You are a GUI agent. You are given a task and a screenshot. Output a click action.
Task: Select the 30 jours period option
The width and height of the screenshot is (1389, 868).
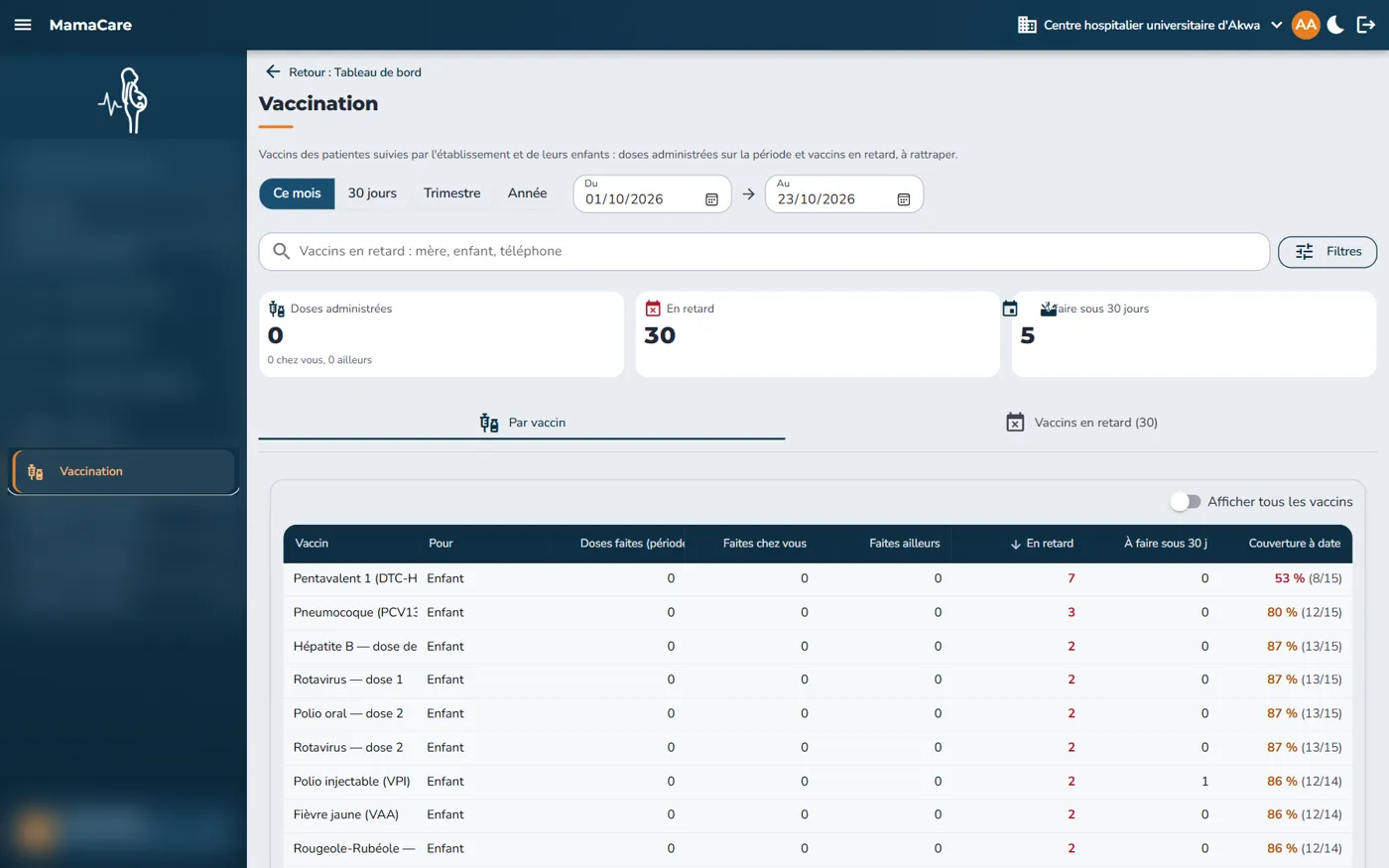[372, 193]
